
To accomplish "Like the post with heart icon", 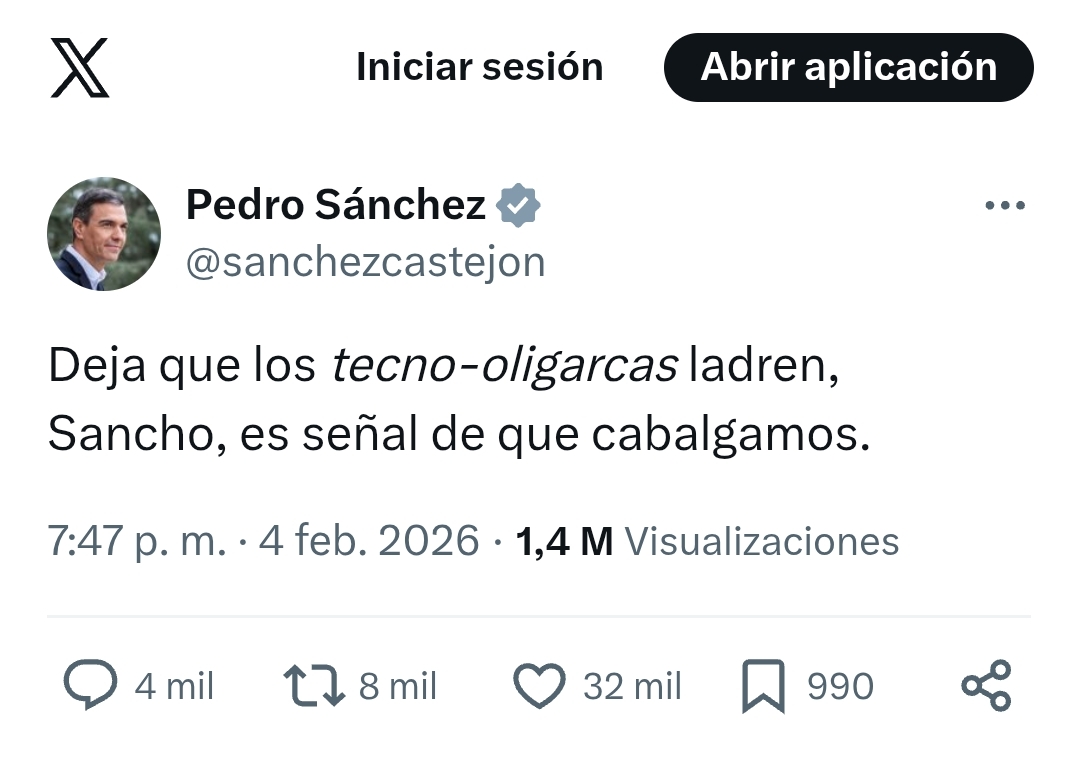I will (539, 686).
